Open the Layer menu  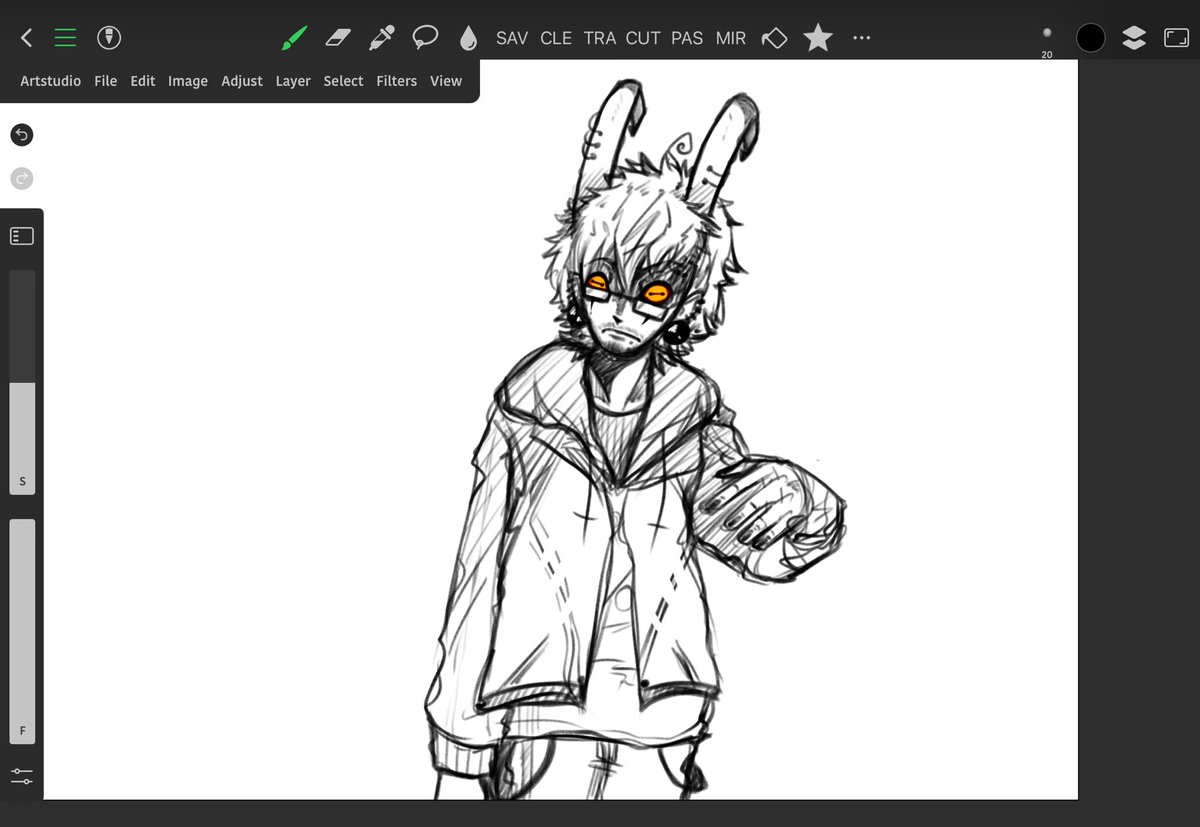point(293,81)
